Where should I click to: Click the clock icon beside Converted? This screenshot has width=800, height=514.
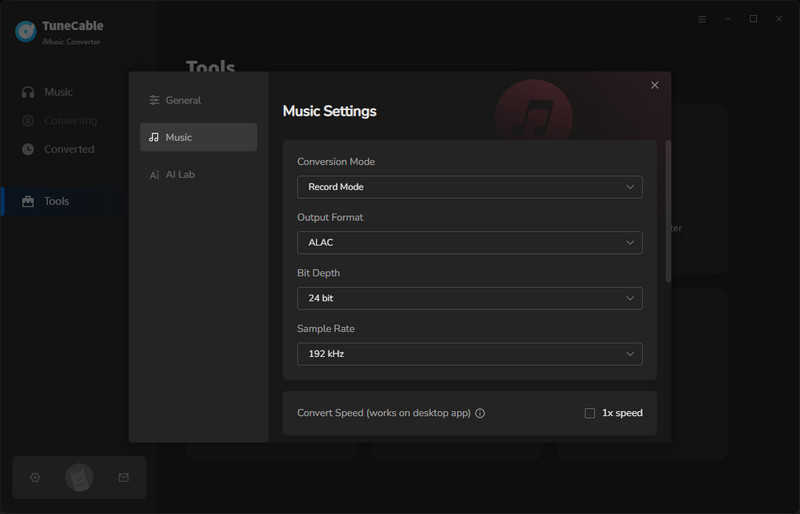(x=28, y=149)
